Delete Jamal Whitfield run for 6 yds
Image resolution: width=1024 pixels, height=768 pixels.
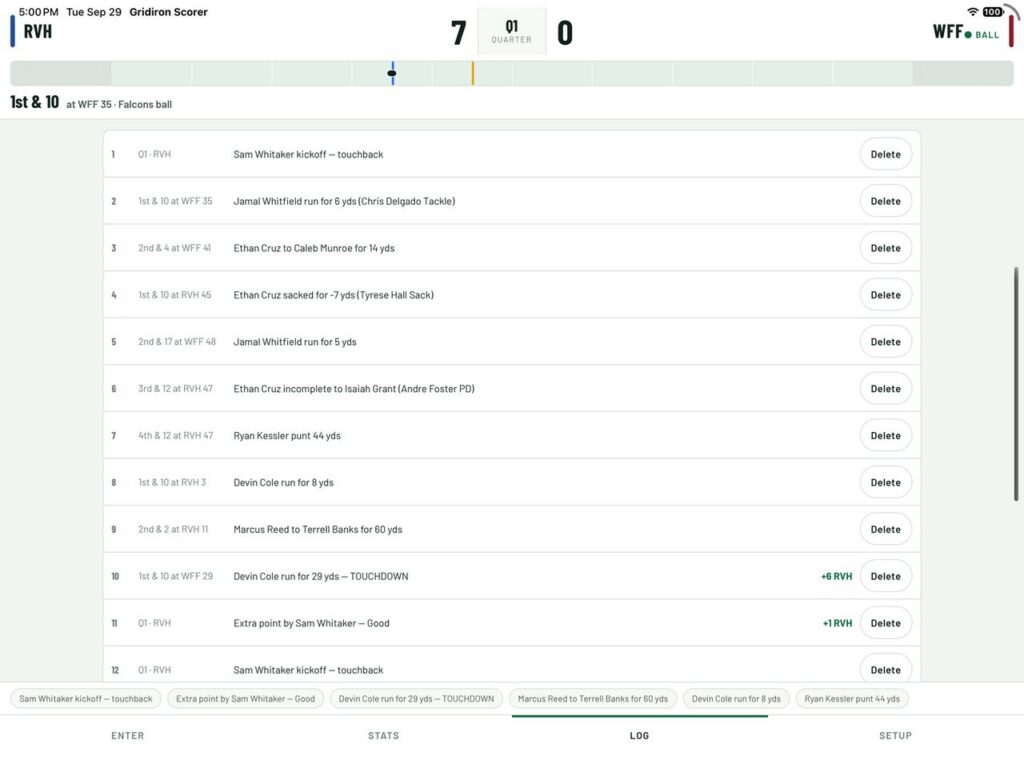point(886,201)
